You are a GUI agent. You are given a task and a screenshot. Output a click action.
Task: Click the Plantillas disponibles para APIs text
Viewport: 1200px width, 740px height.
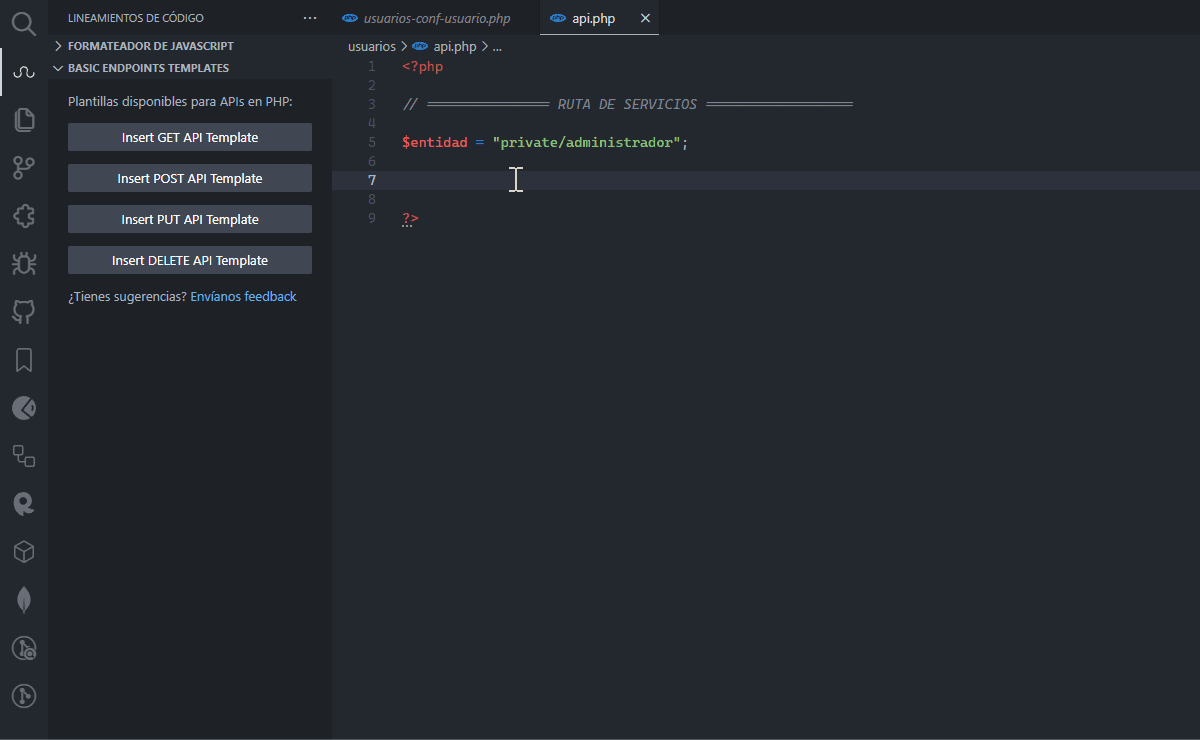pos(180,101)
